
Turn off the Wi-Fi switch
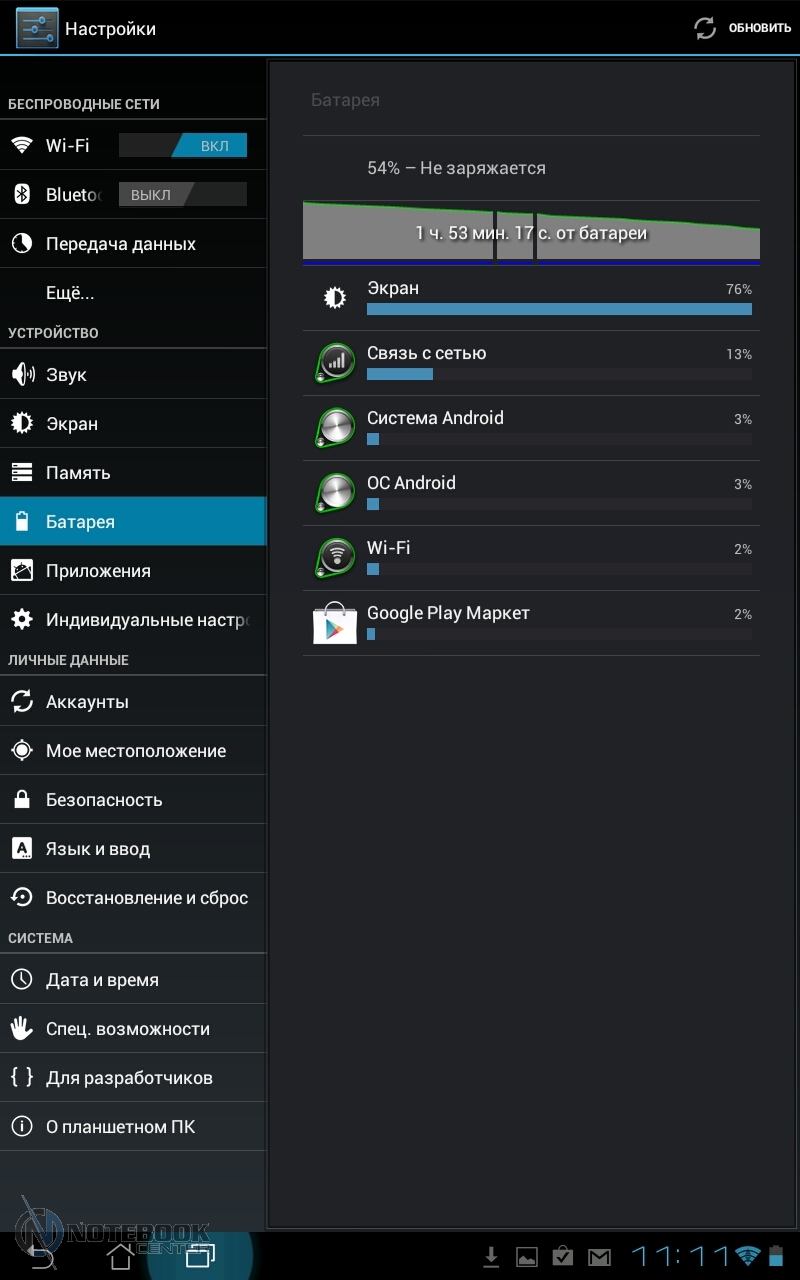click(x=183, y=146)
